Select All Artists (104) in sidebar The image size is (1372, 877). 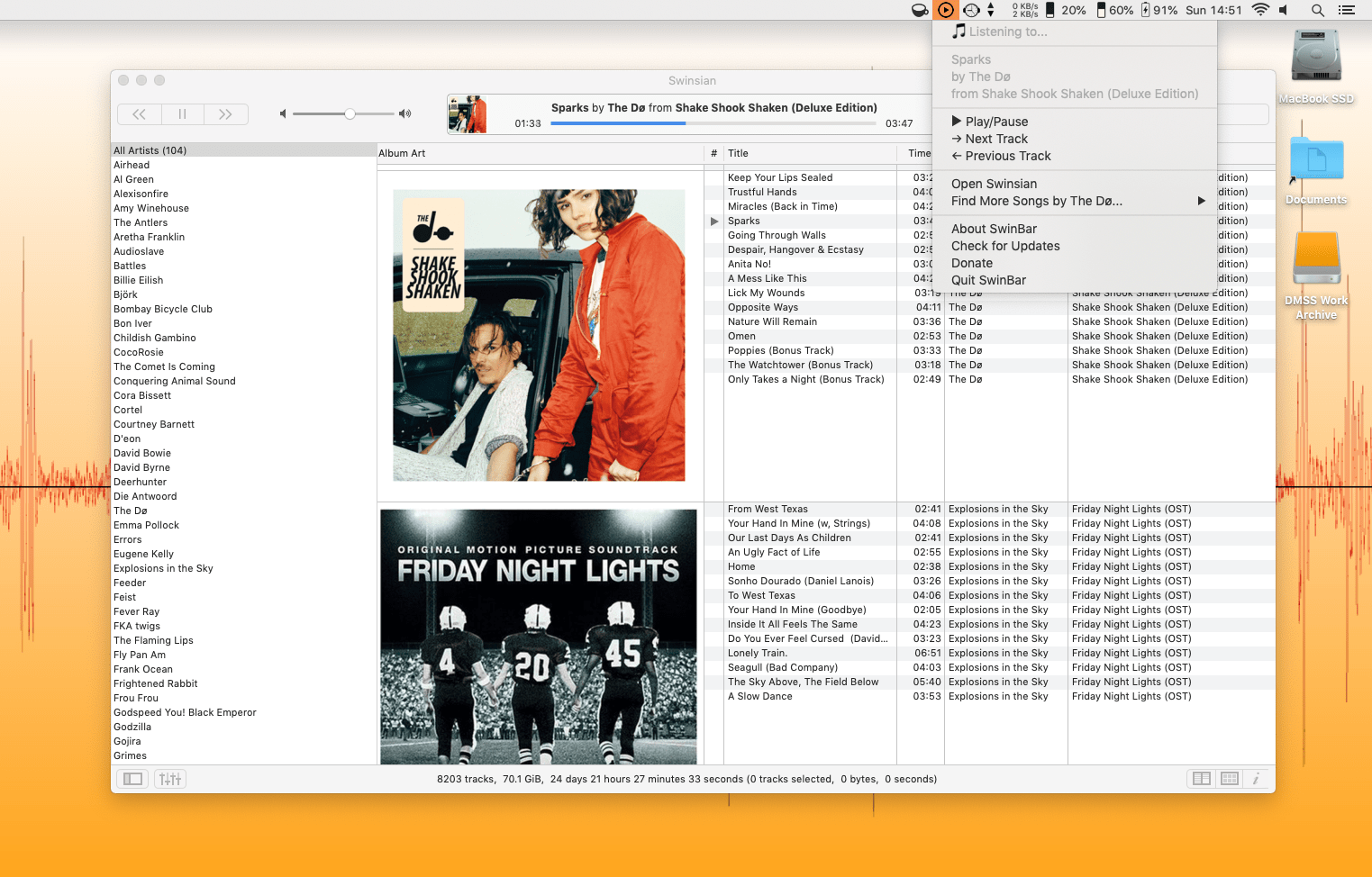(x=243, y=150)
